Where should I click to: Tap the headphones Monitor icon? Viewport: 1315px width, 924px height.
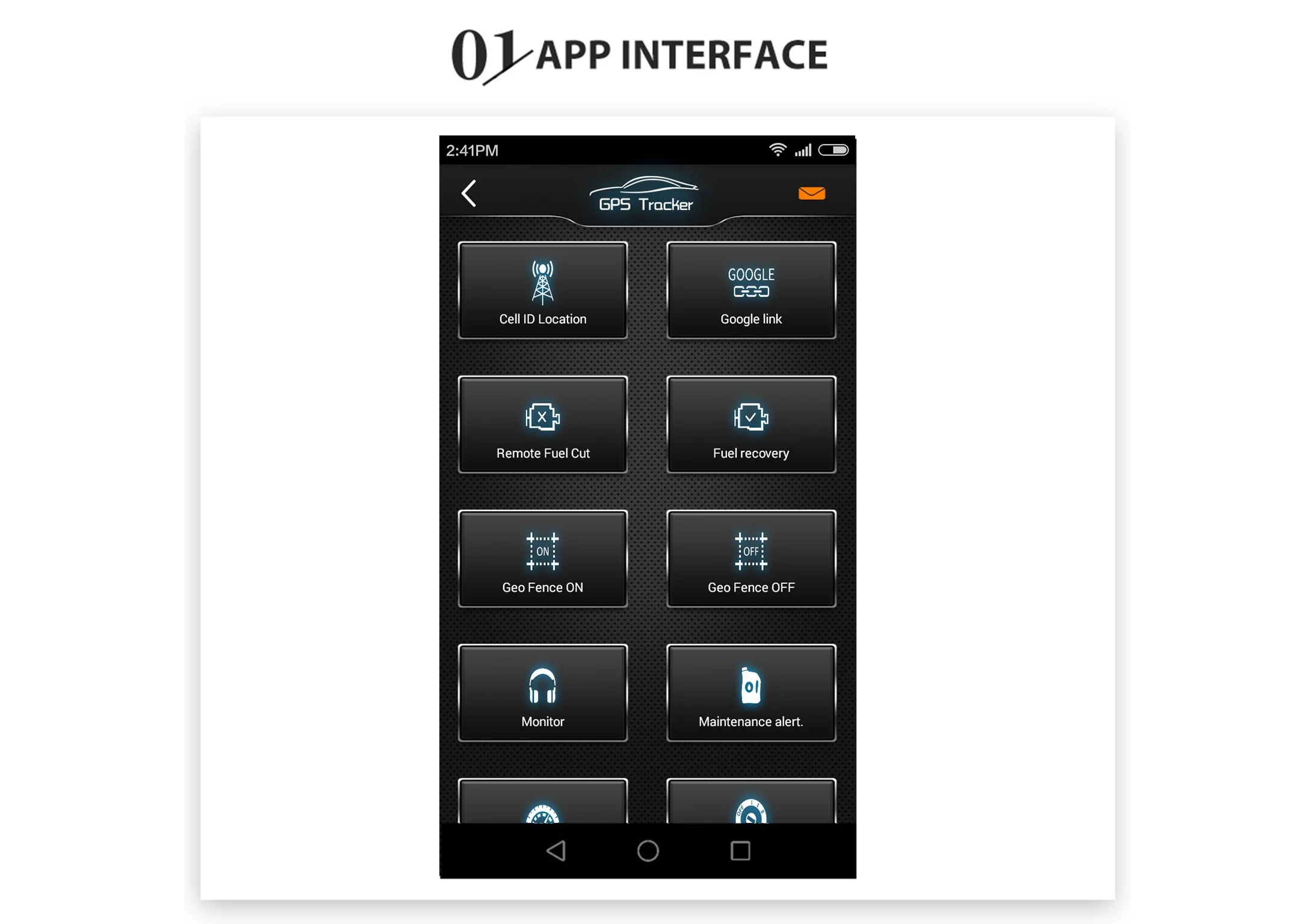(x=542, y=686)
